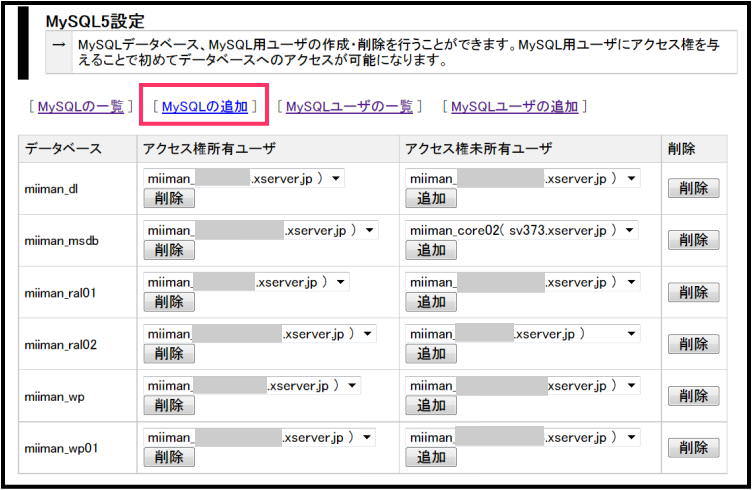The width and height of the screenshot is (752, 490).
Task: Click 削除 under access user in miiman_msdb row
Action: pyautogui.click(x=169, y=250)
